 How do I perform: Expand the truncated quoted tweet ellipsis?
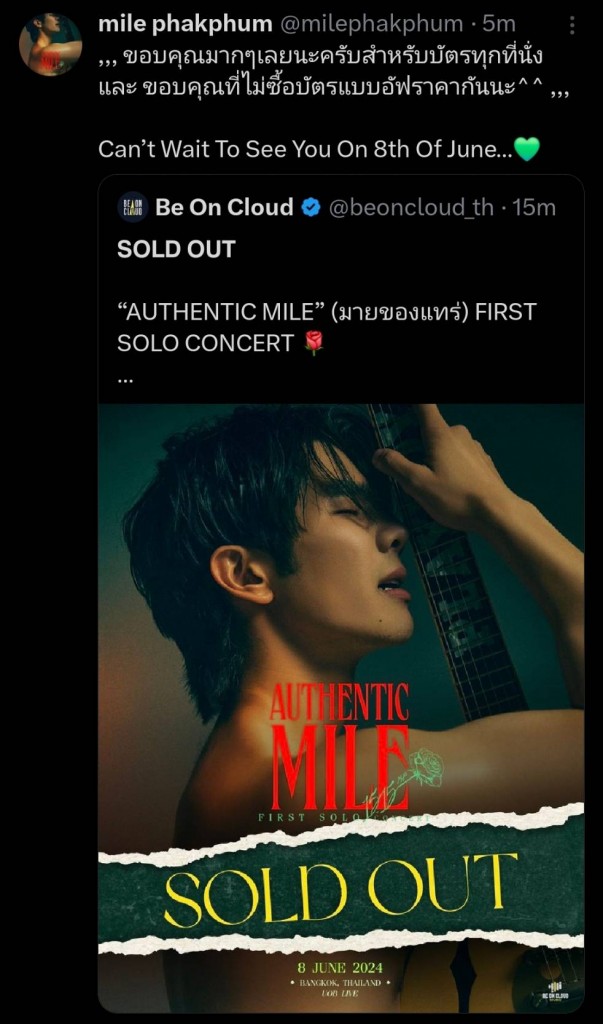[x=125, y=379]
